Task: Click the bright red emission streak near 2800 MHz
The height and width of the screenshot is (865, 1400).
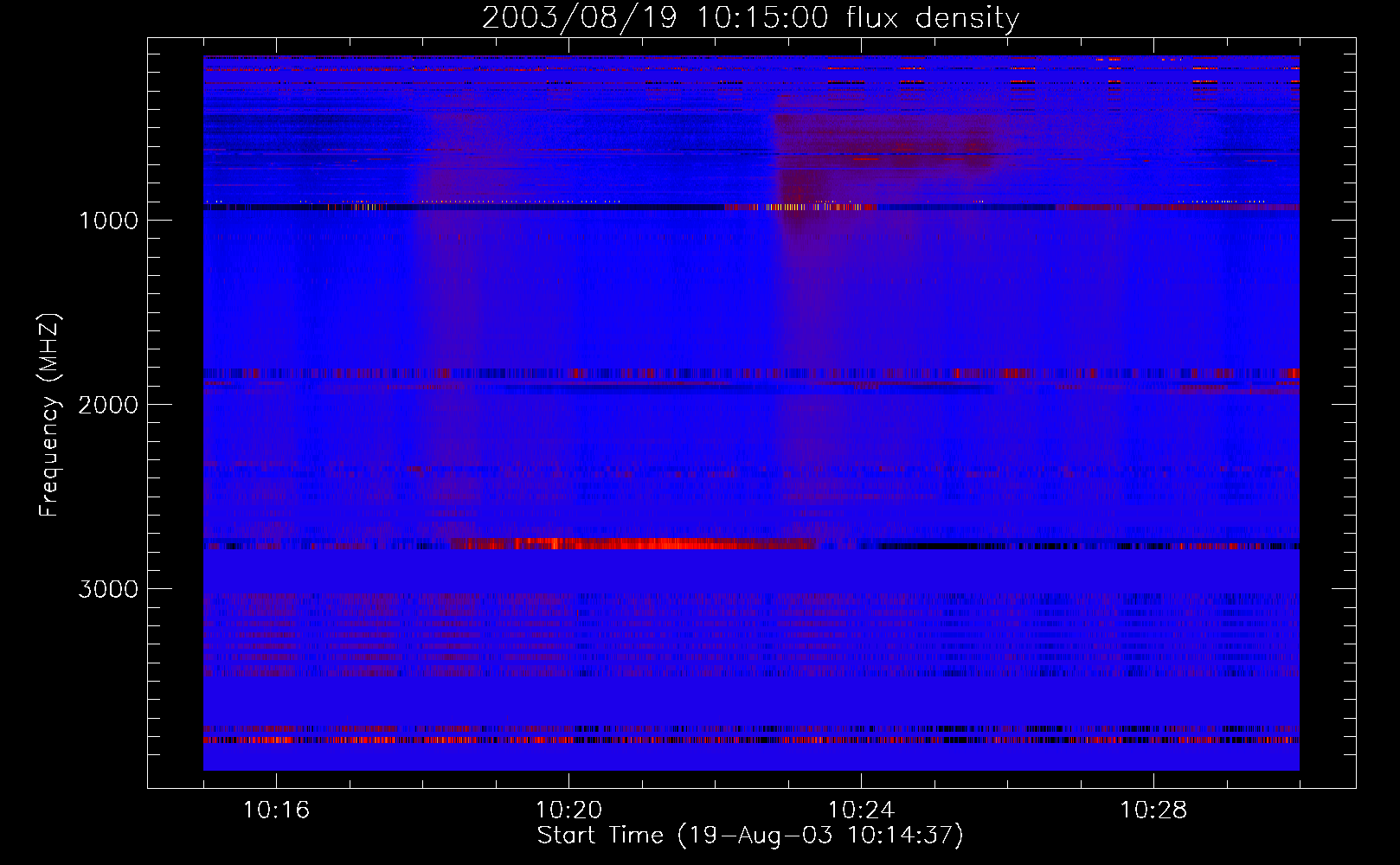Action: [633, 544]
